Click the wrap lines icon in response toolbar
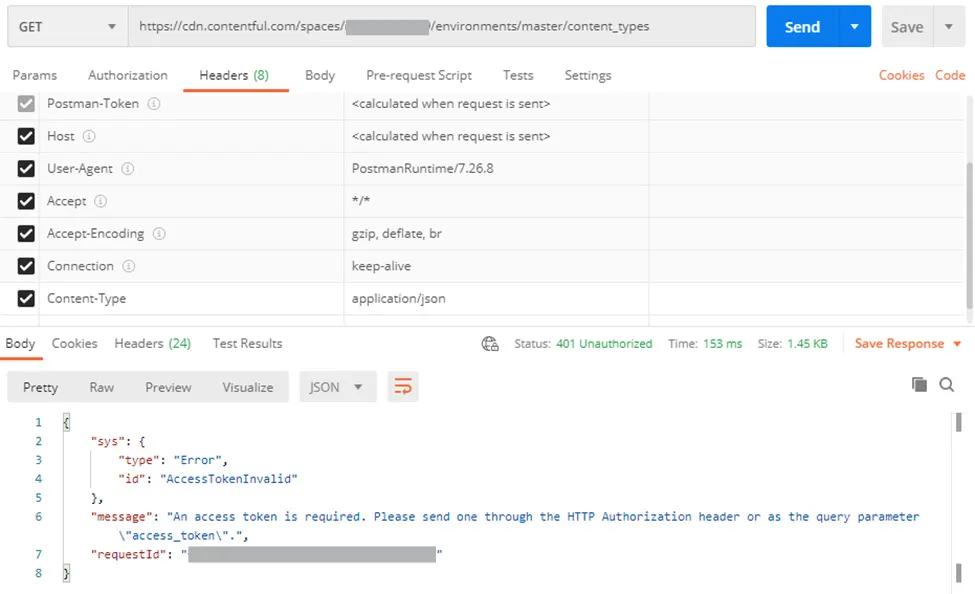Viewport: 975px width, 594px height. point(403,387)
